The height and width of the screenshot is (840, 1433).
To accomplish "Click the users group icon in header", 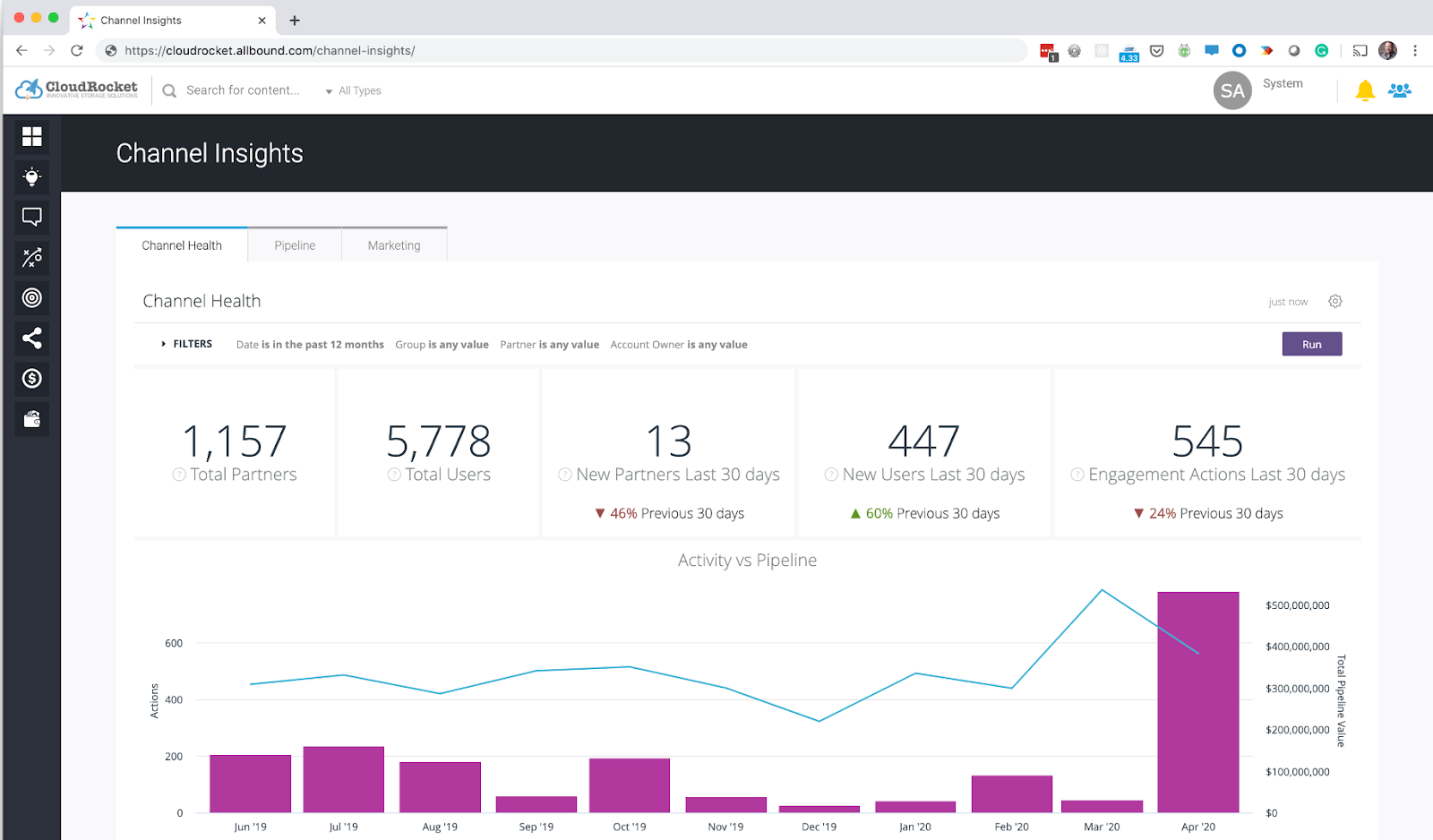I will pos(1399,90).
